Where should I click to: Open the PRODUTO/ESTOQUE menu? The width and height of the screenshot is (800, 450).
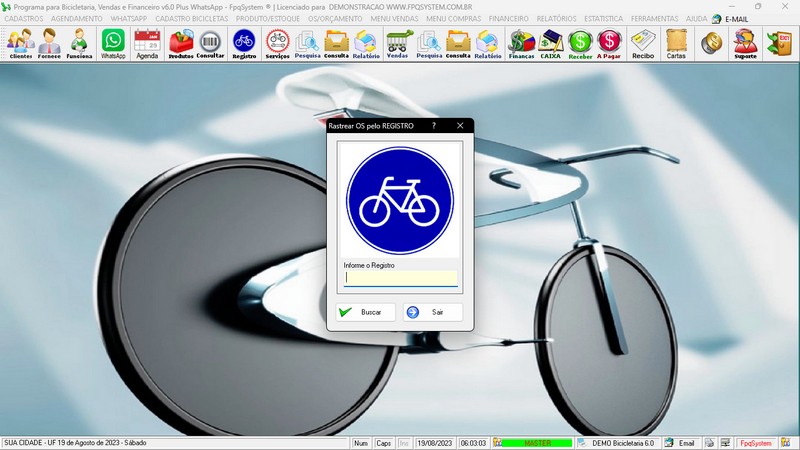coord(267,18)
